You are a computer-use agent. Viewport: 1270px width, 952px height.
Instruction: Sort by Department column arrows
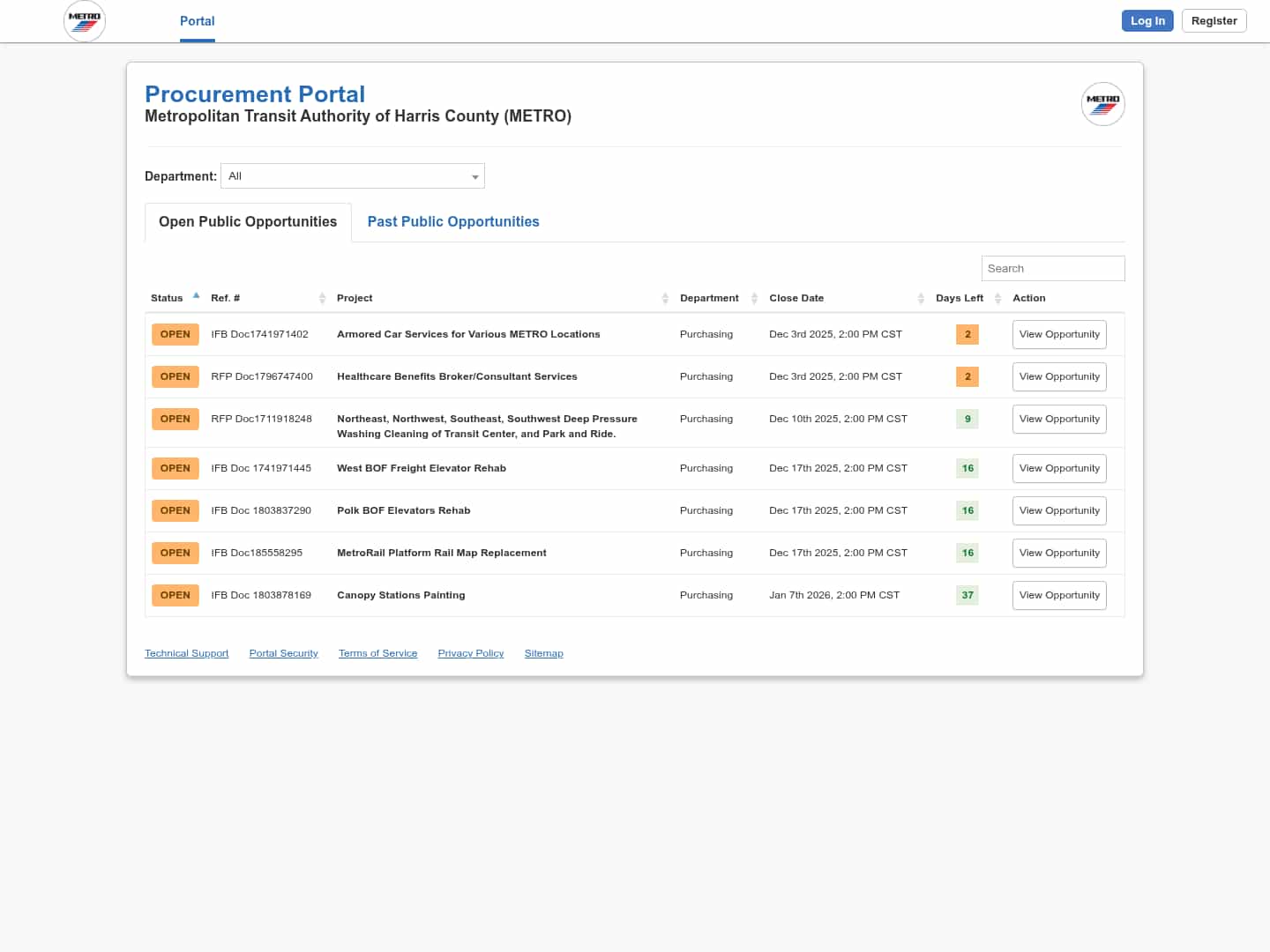point(754,298)
